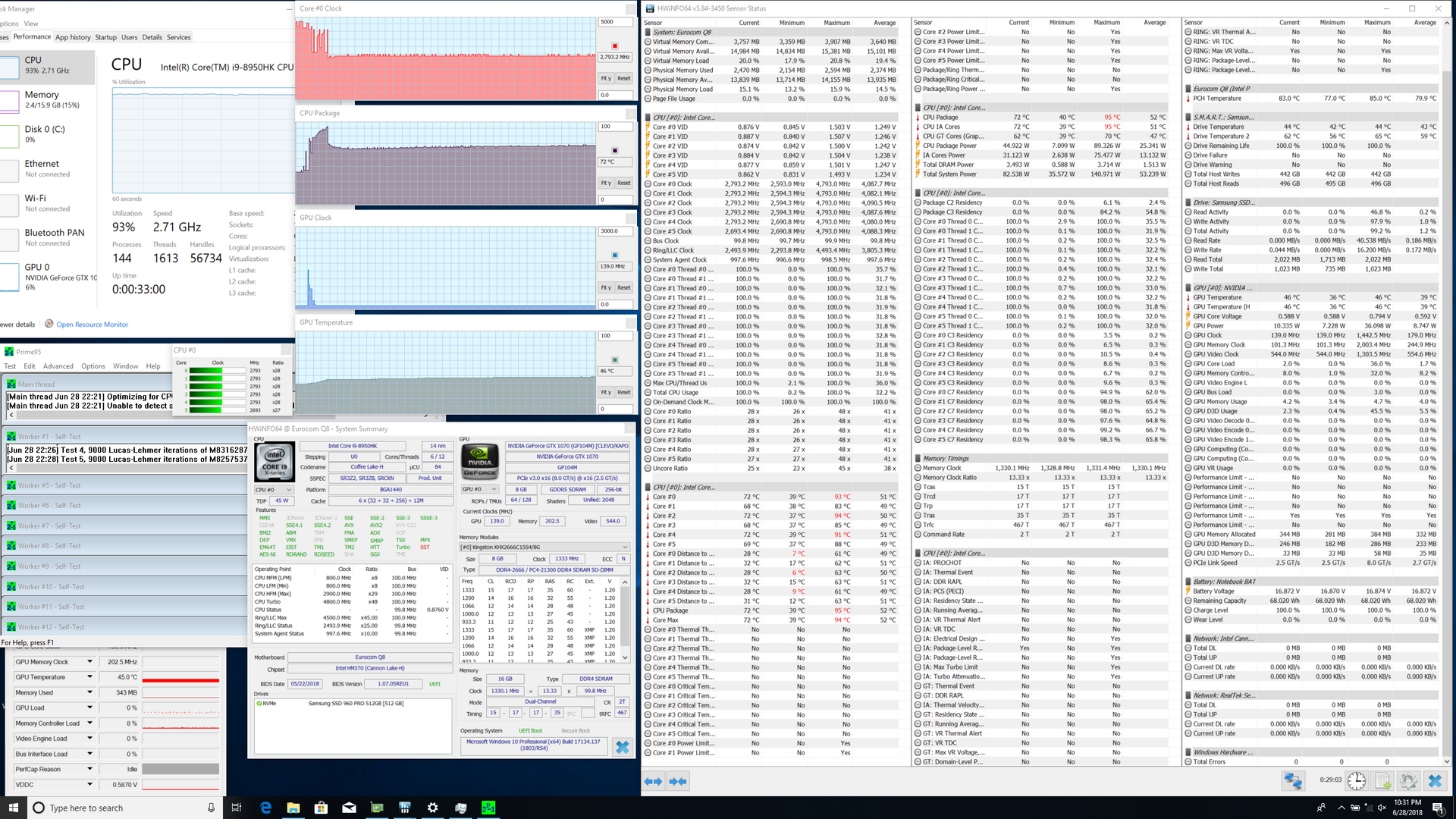Click Fit y in GPU Clock graph
This screenshot has height=819, width=1456.
pyautogui.click(x=606, y=287)
